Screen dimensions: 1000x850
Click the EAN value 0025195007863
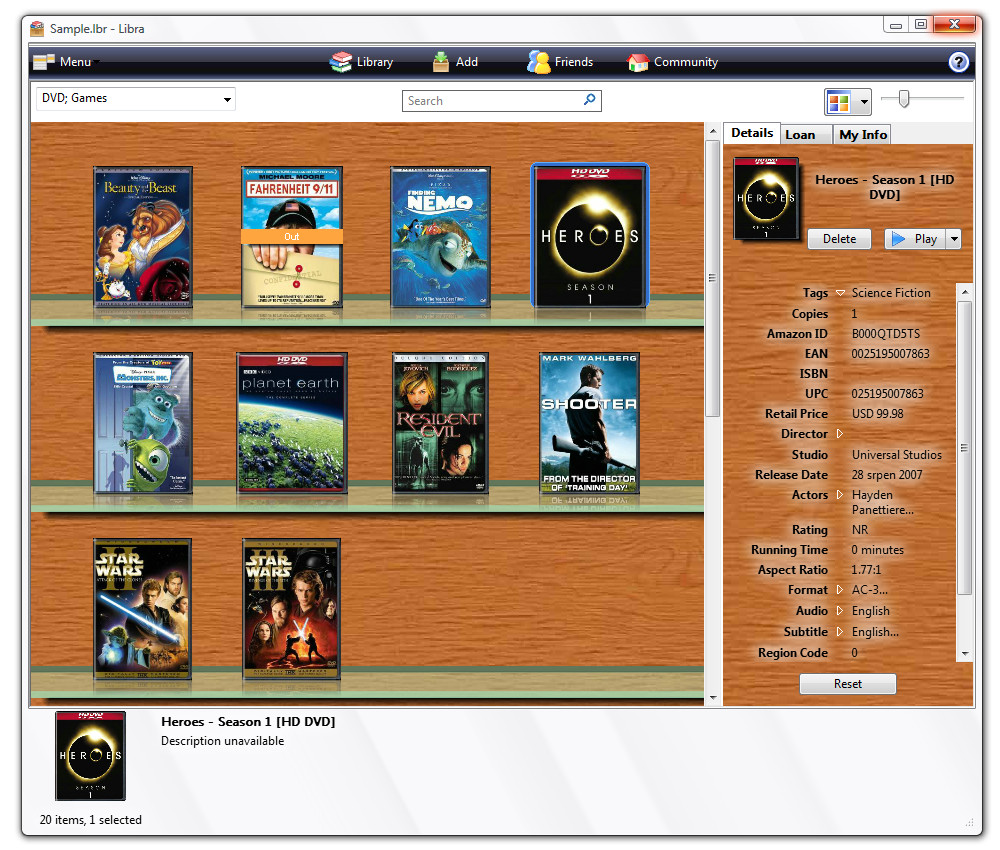click(890, 354)
